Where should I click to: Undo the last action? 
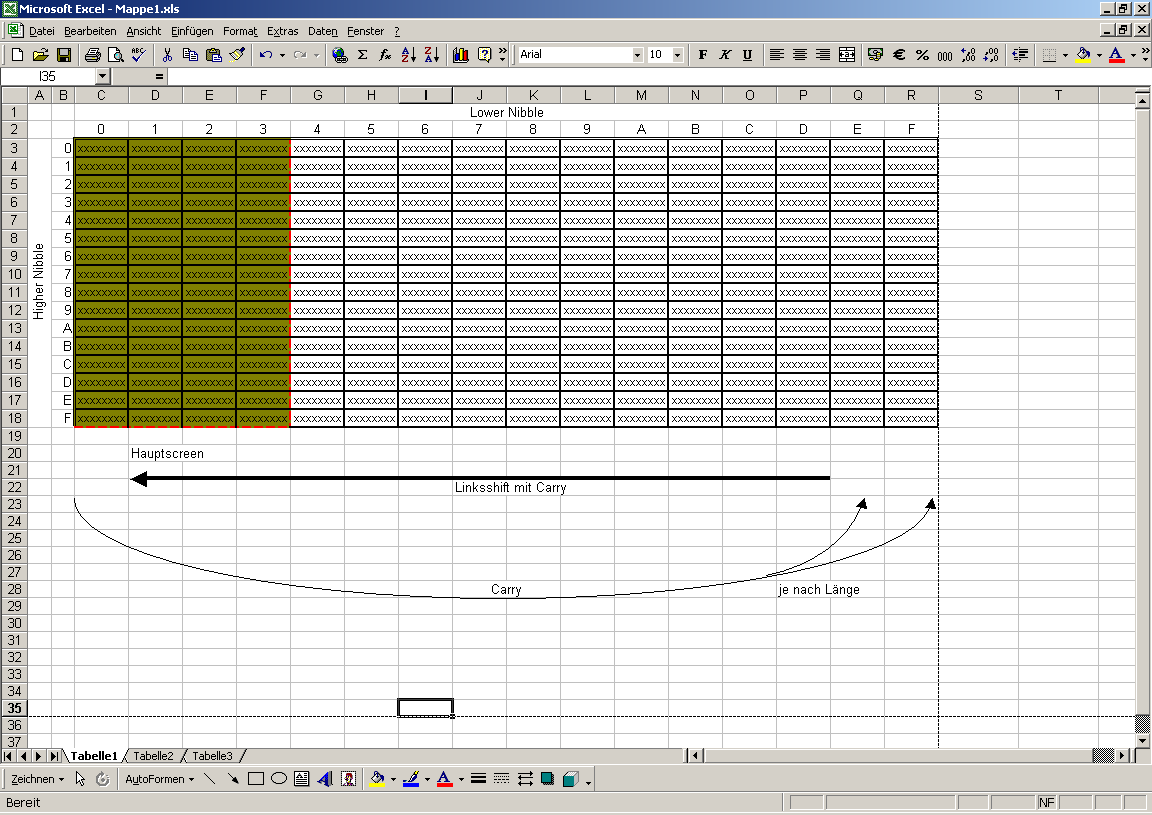pos(266,54)
